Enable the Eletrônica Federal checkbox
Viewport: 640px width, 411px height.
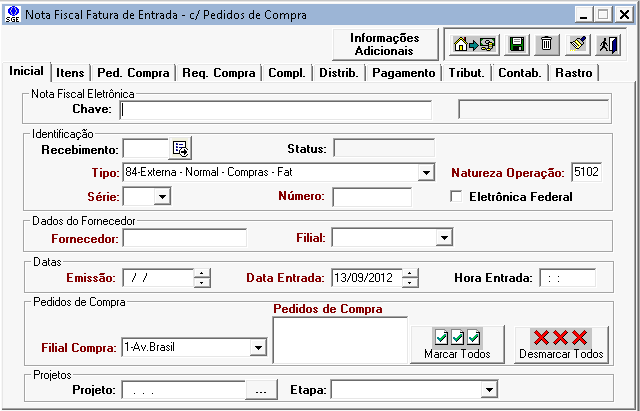point(457,197)
